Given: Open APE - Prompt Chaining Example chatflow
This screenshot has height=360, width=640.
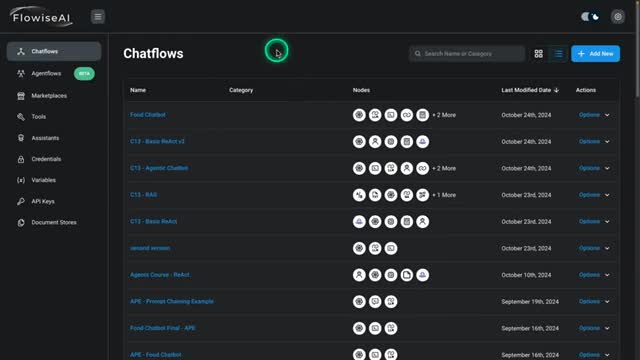Looking at the screenshot, I should pos(172,301).
